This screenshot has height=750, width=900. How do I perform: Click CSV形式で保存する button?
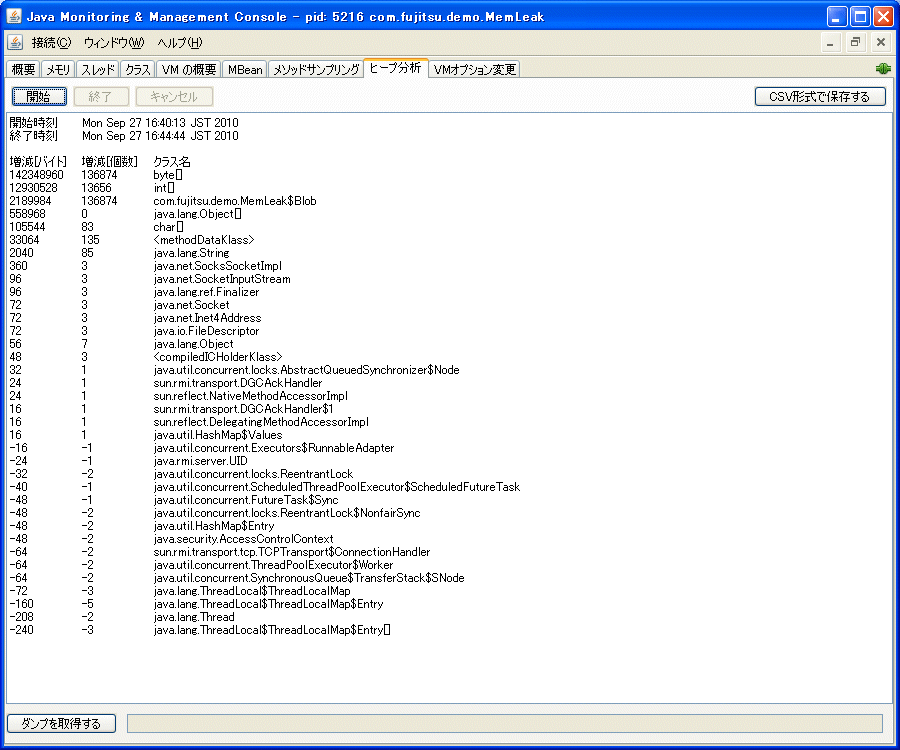click(x=820, y=96)
